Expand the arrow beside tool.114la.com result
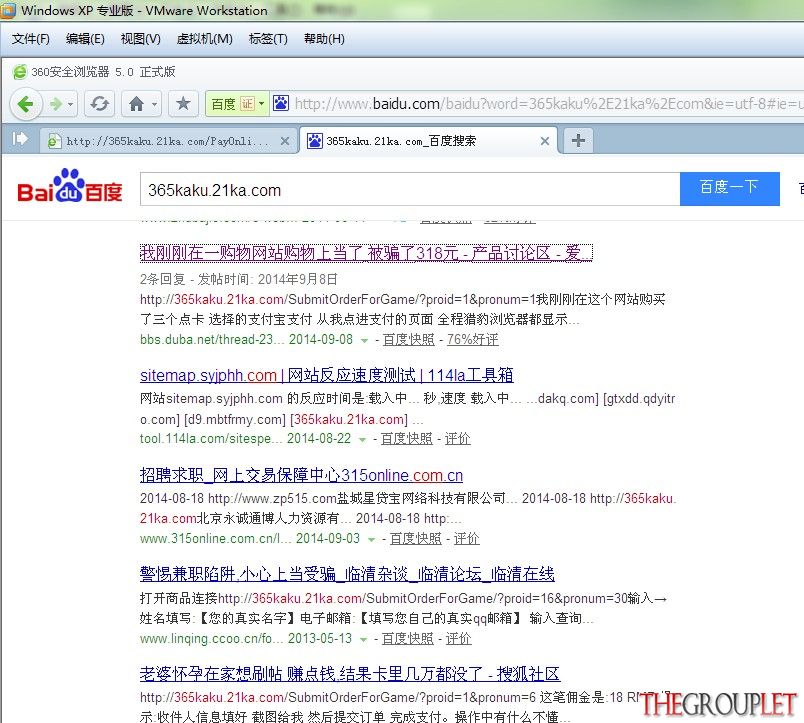804x723 pixels. pos(362,439)
